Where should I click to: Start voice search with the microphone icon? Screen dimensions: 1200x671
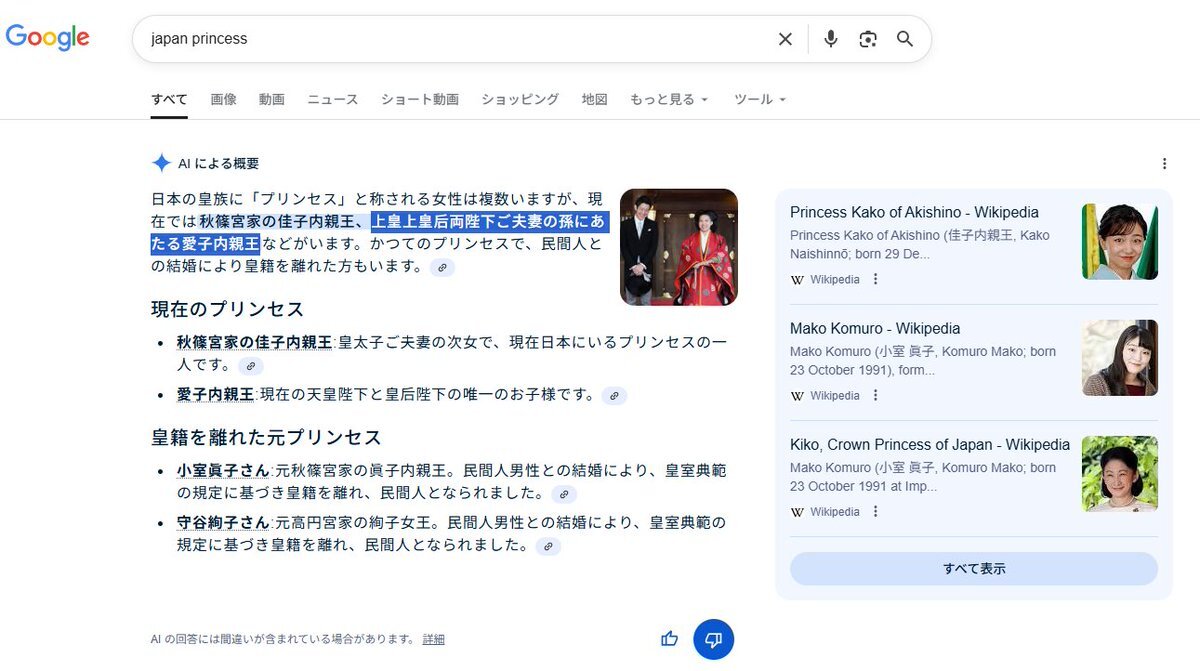pyautogui.click(x=830, y=39)
